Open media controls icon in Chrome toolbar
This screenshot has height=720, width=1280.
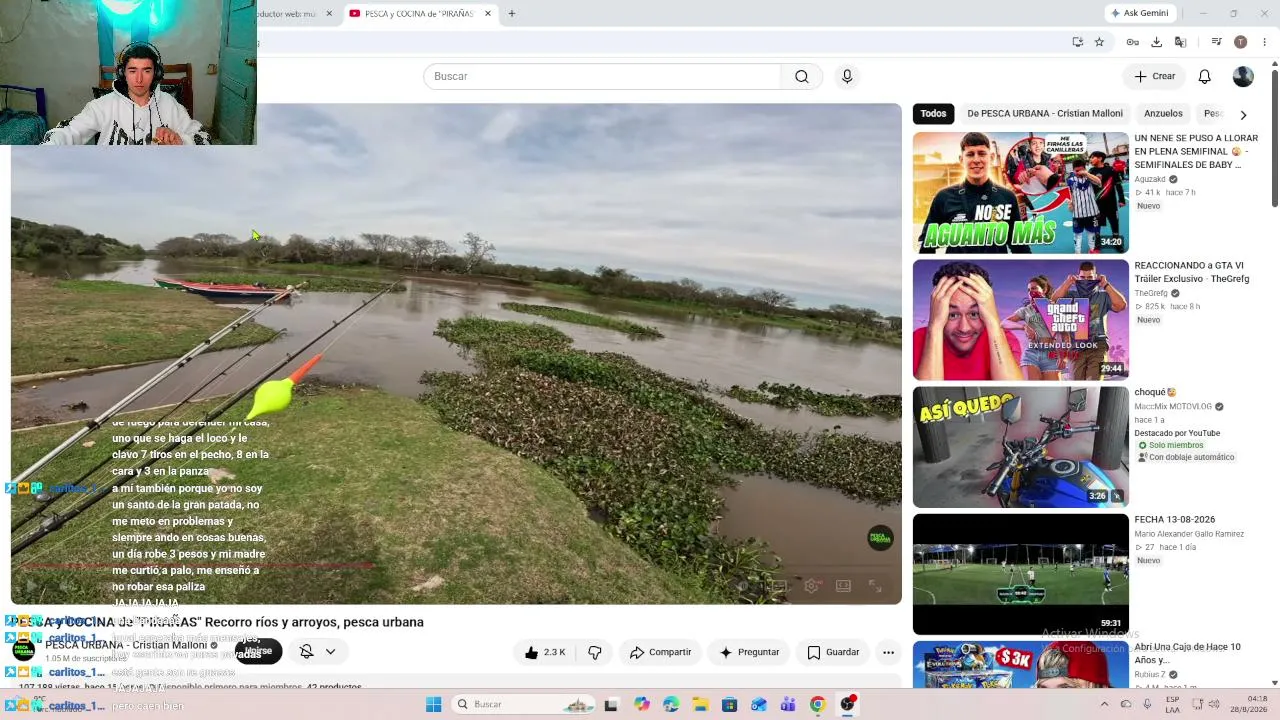(1216, 42)
